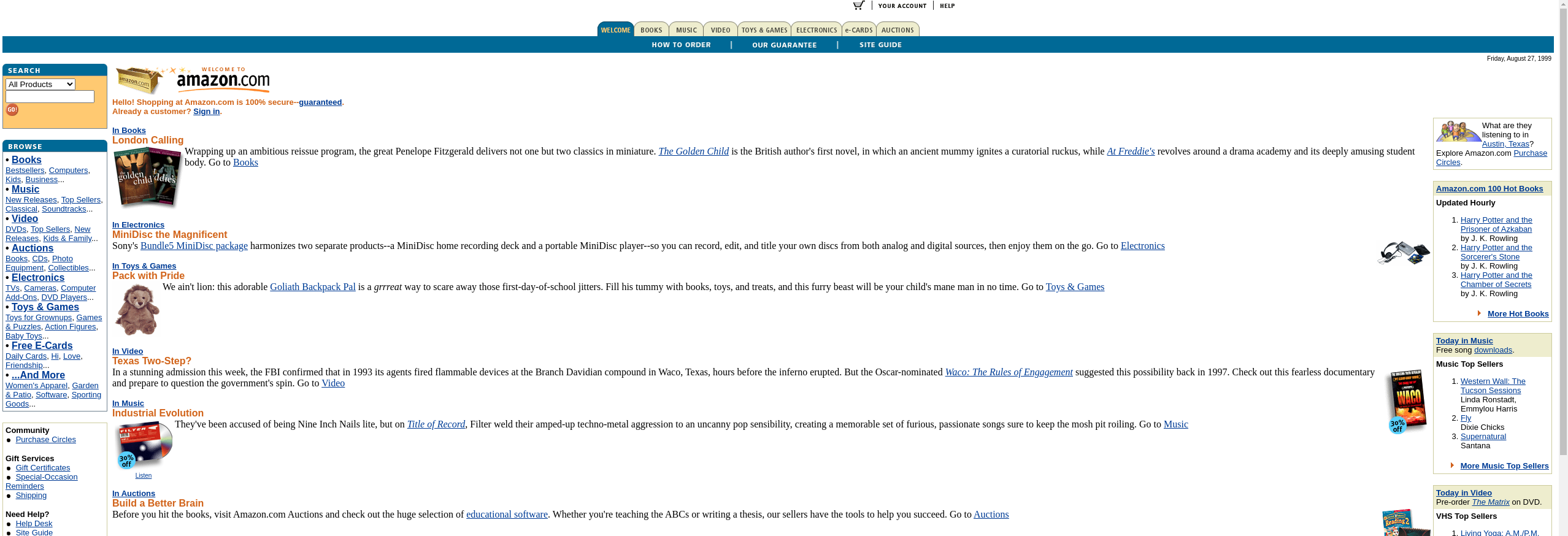Open the Help Desk link

(34, 524)
